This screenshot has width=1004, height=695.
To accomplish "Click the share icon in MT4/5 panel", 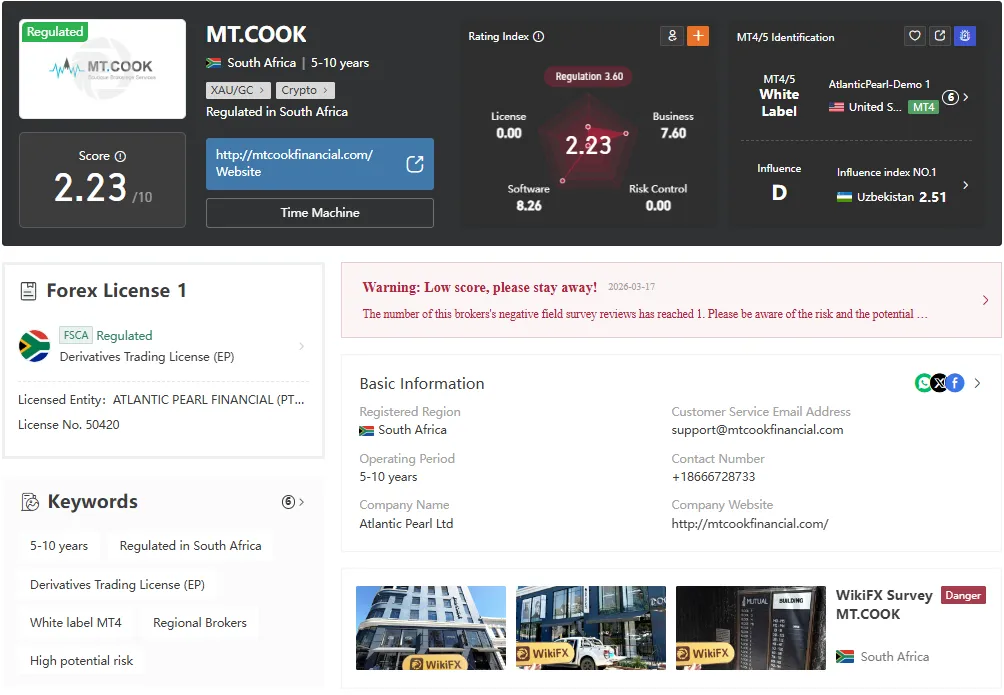I will point(939,36).
